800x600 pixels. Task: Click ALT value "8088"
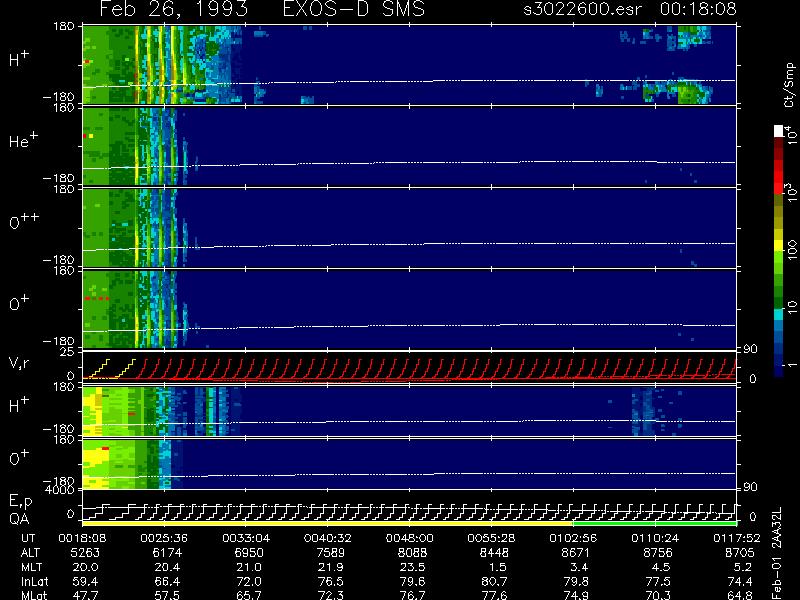(412, 553)
